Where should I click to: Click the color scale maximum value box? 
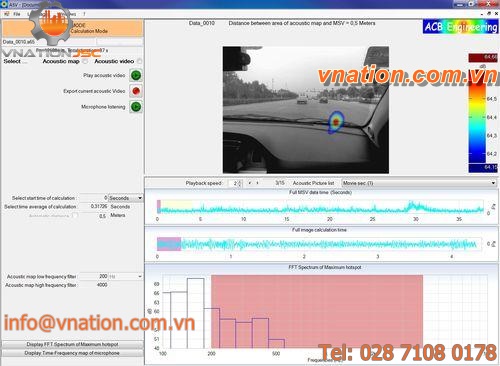[x=483, y=58]
